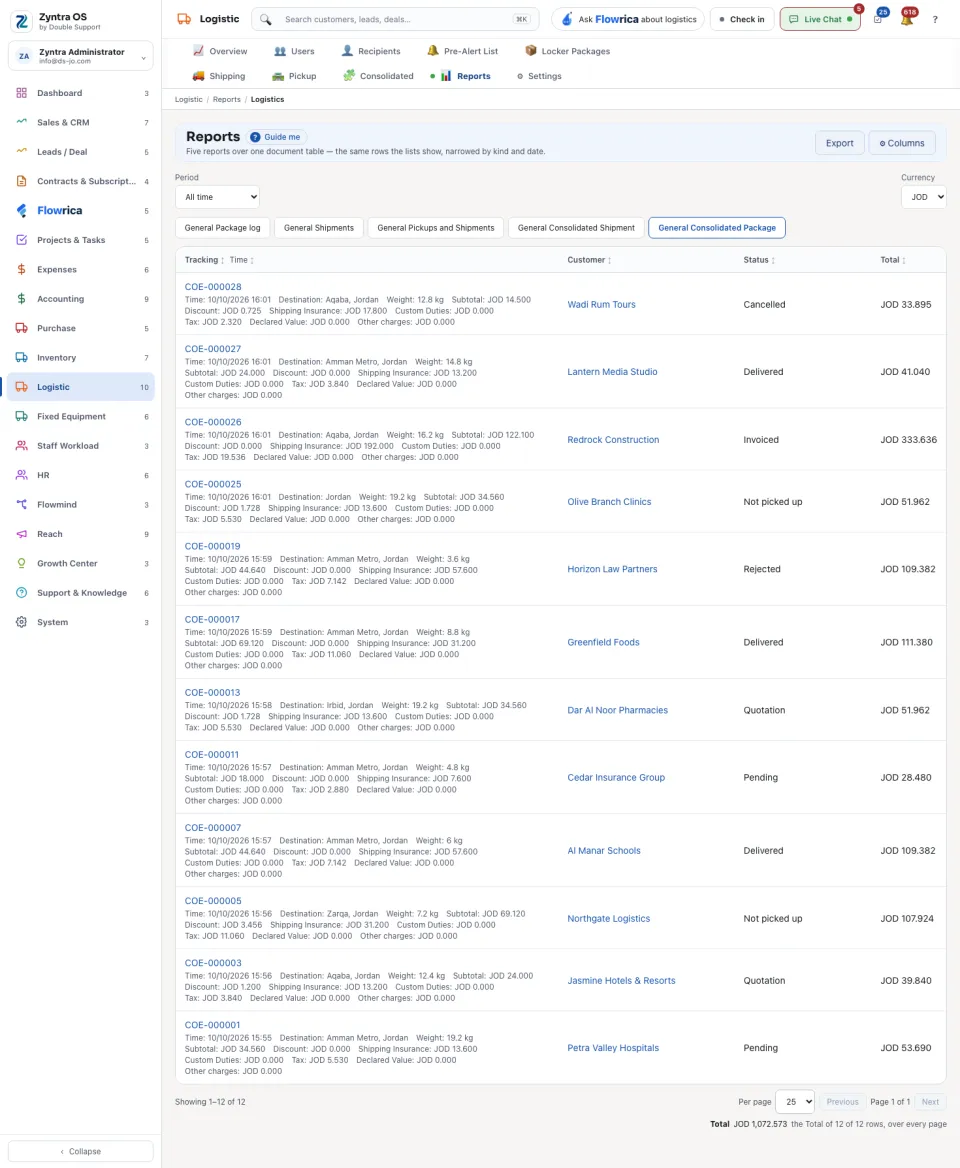This screenshot has width=960, height=1168.
Task: Open the Flowmind icon in the sidebar
Action: [x=22, y=504]
